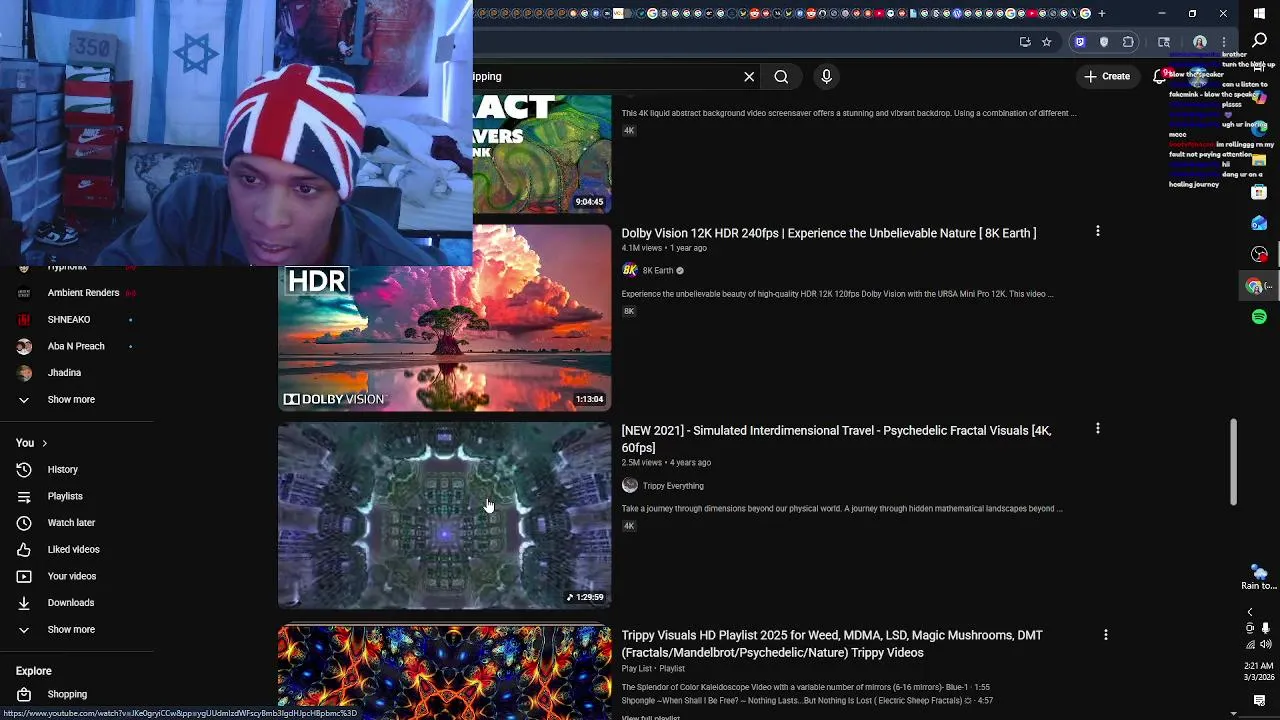Play the fractal visuals thumbnail
The width and height of the screenshot is (1280, 720).
[x=444, y=515]
